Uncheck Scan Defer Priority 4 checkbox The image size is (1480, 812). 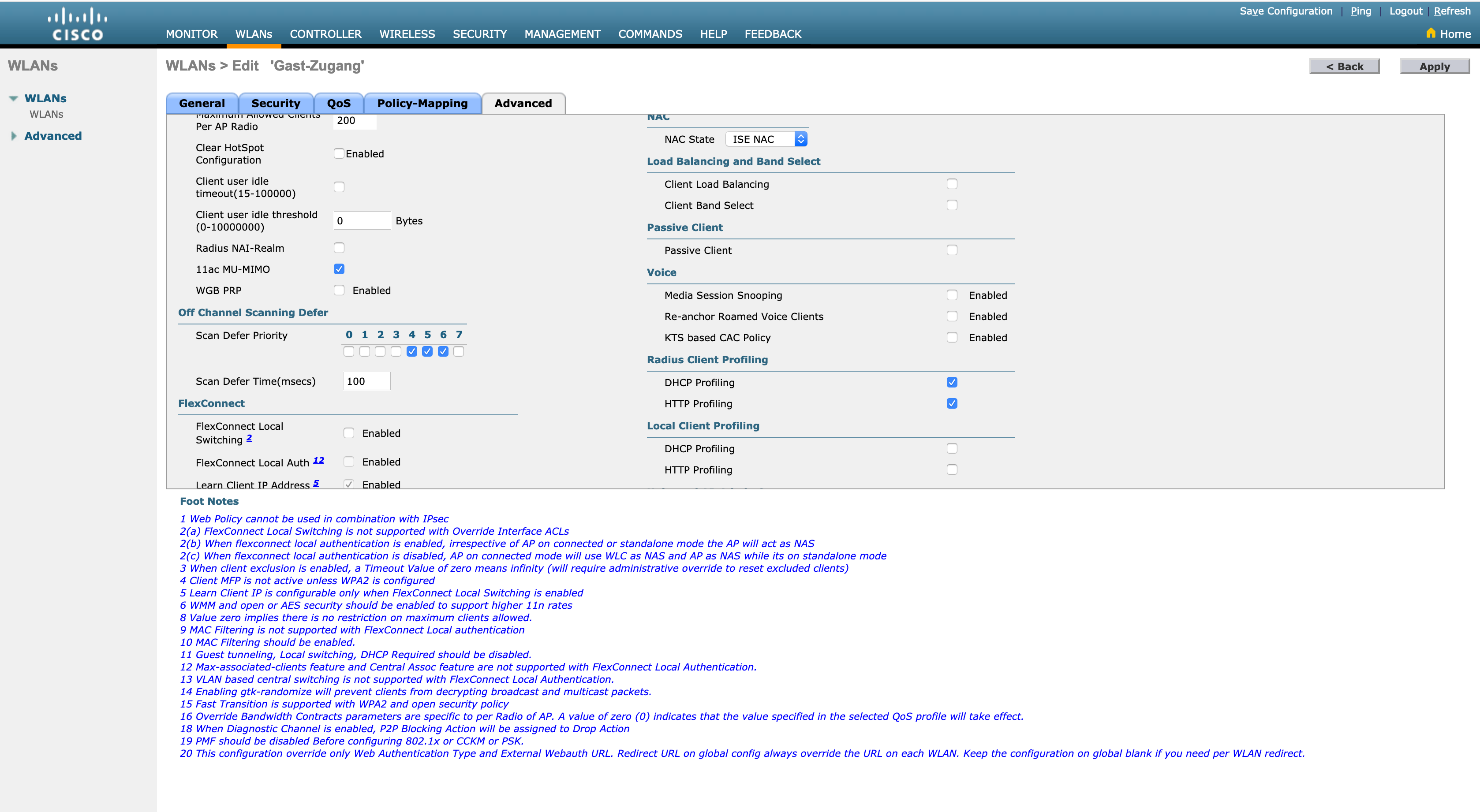point(411,351)
